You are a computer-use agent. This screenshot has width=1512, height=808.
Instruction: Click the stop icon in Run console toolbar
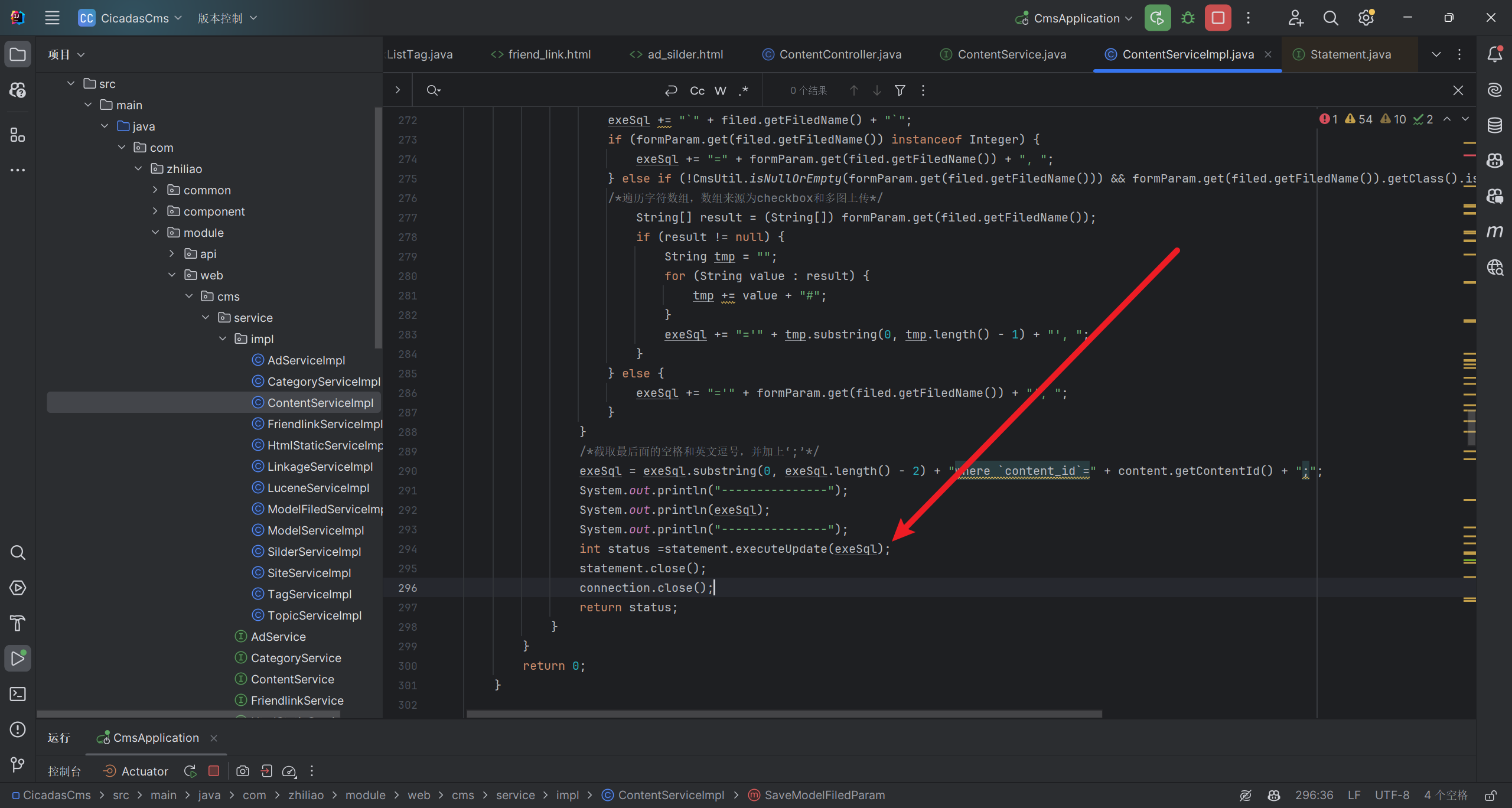214,771
